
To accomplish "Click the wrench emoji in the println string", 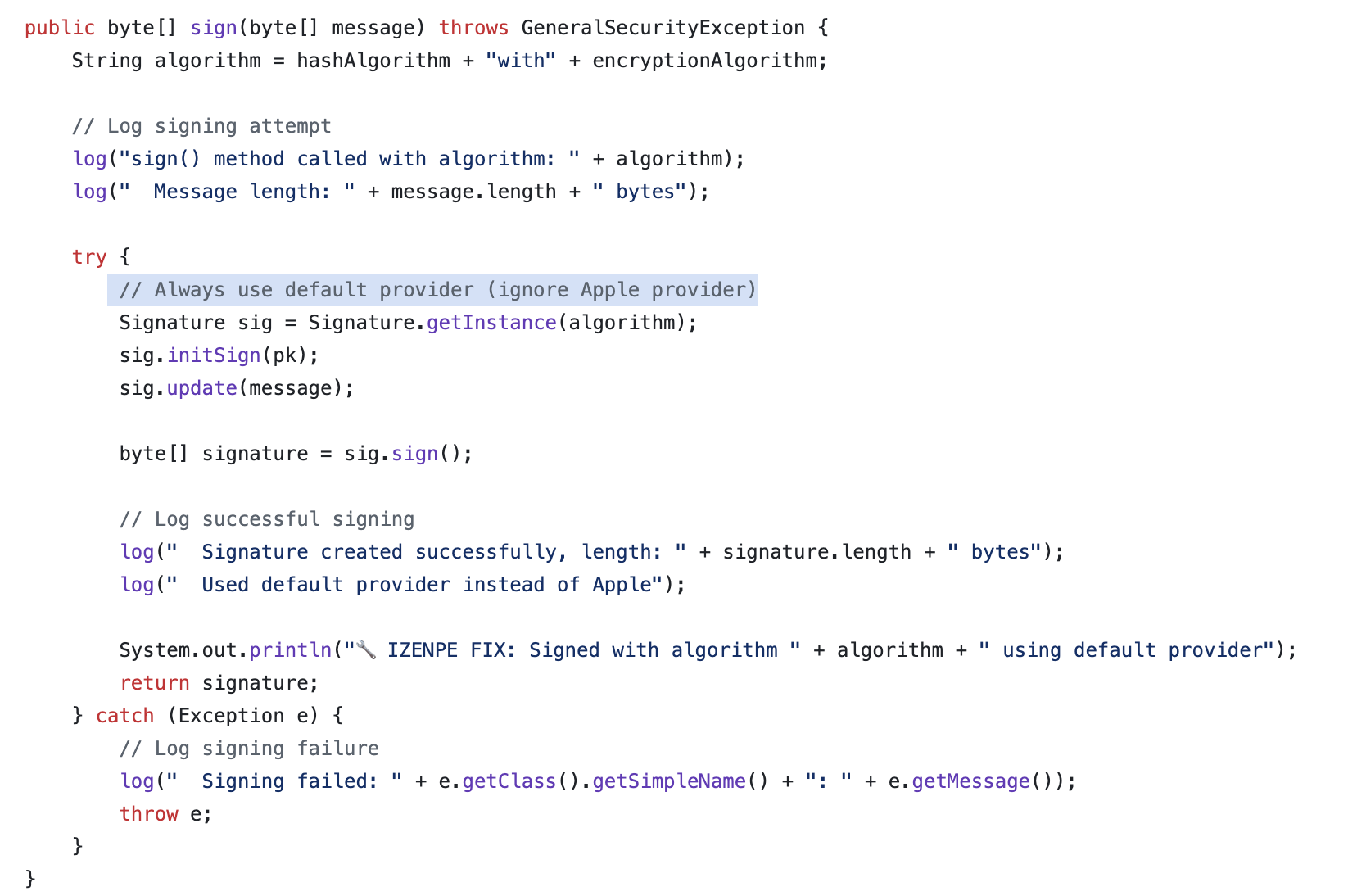I will pyautogui.click(x=366, y=651).
